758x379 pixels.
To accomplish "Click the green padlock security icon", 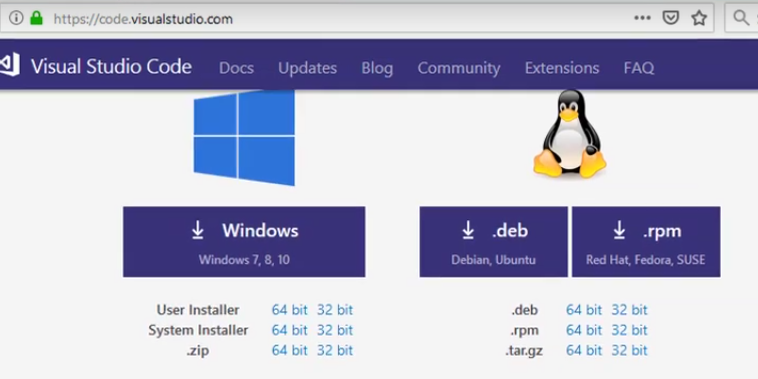I will click(x=36, y=18).
